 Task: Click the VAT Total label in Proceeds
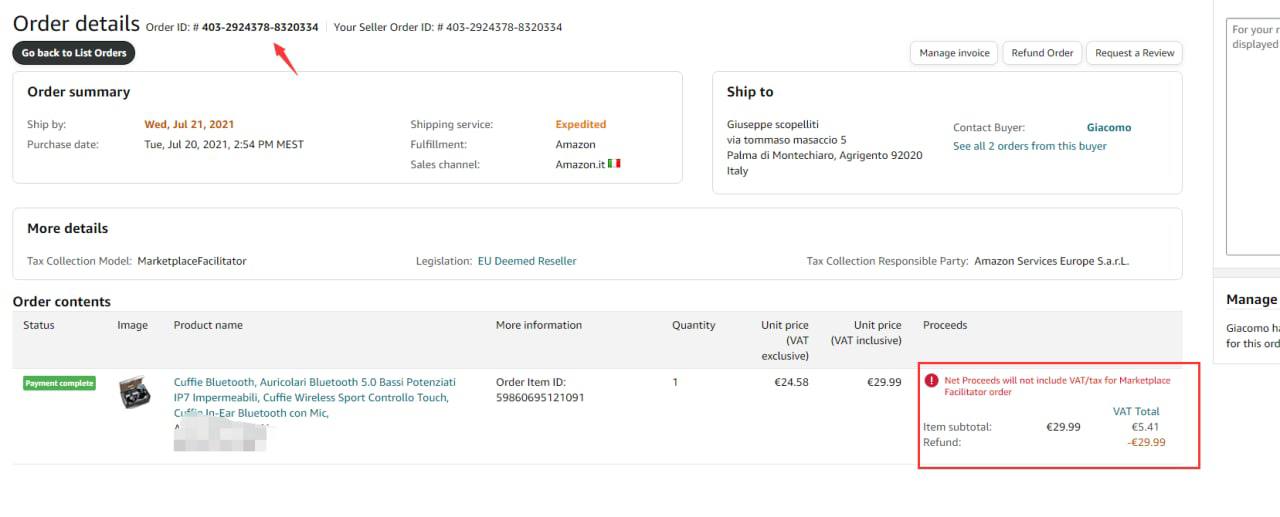click(1136, 411)
